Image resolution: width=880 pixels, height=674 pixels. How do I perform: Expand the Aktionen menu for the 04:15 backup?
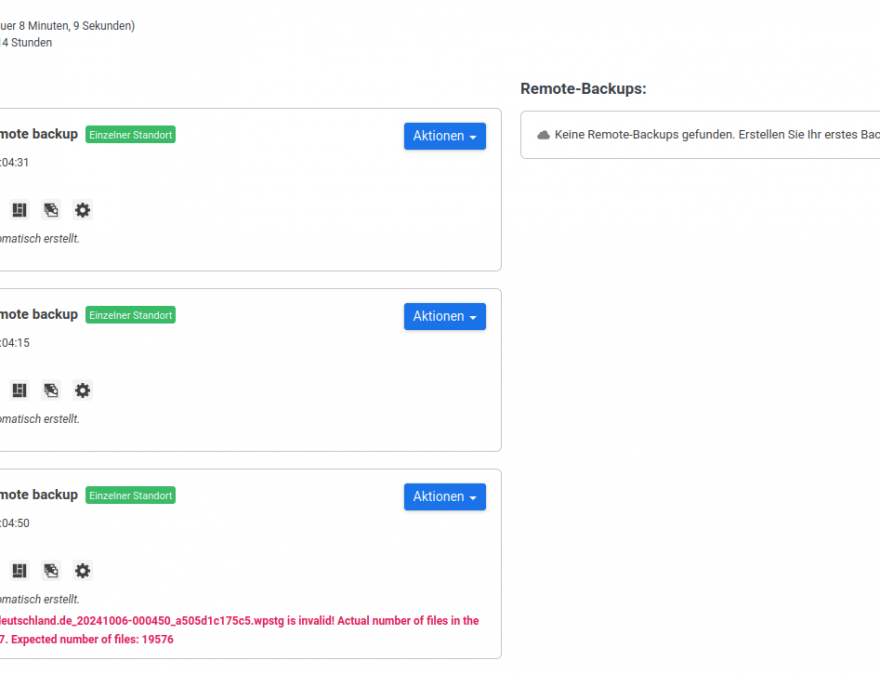[x=444, y=316]
